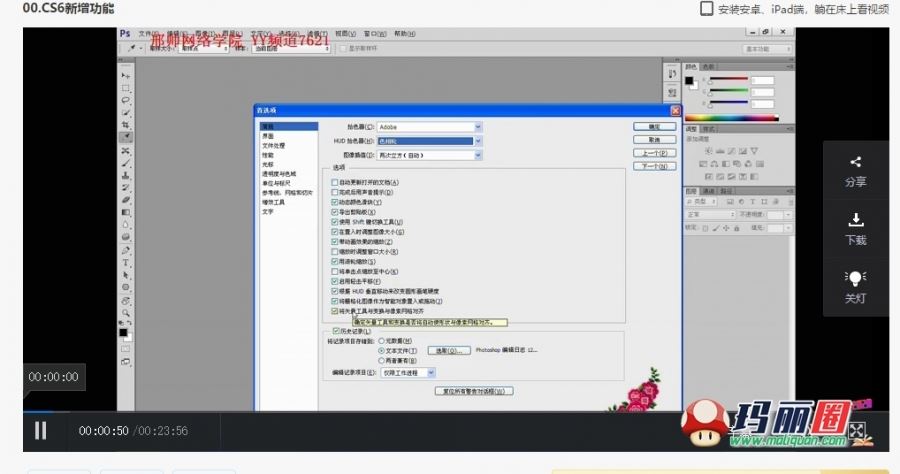Viewport: 900px width, 474px height.
Task: Open the 拾色器 Adobe dropdown
Action: pos(429,127)
